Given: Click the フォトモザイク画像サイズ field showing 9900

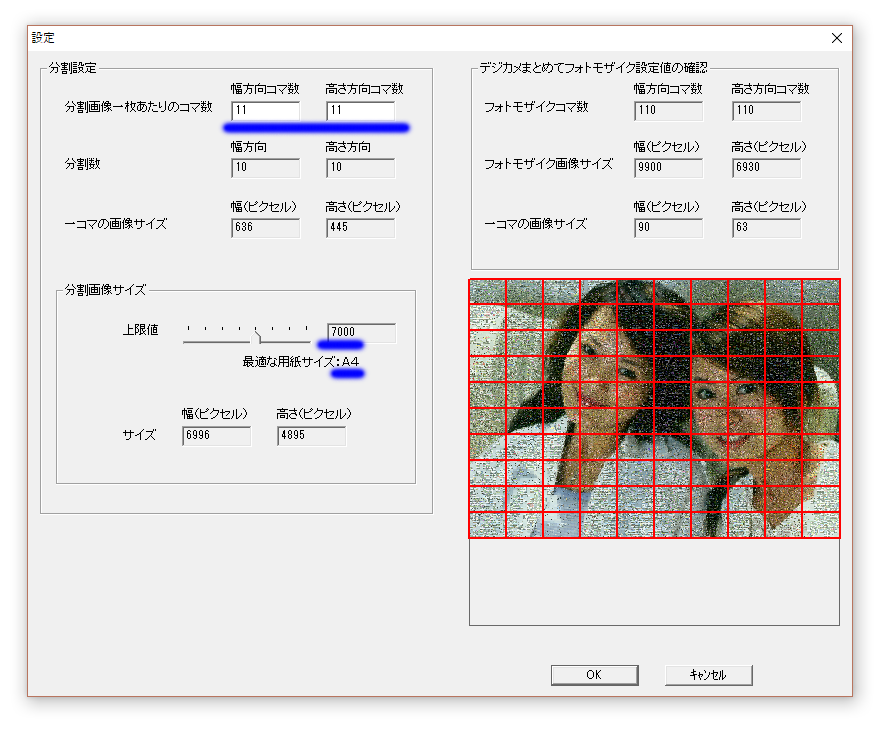Looking at the screenshot, I should 668,167.
